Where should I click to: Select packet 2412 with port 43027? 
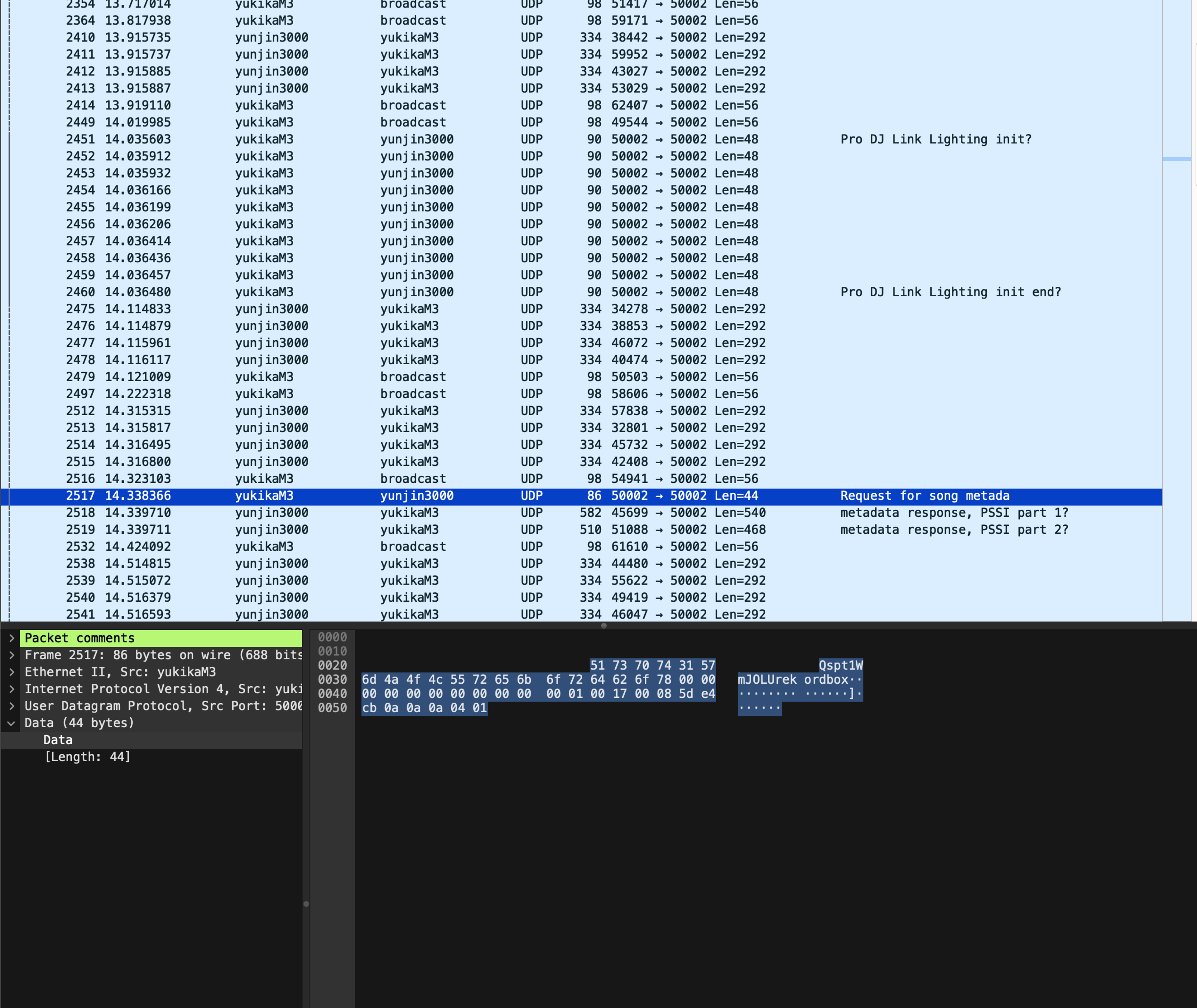pos(581,72)
